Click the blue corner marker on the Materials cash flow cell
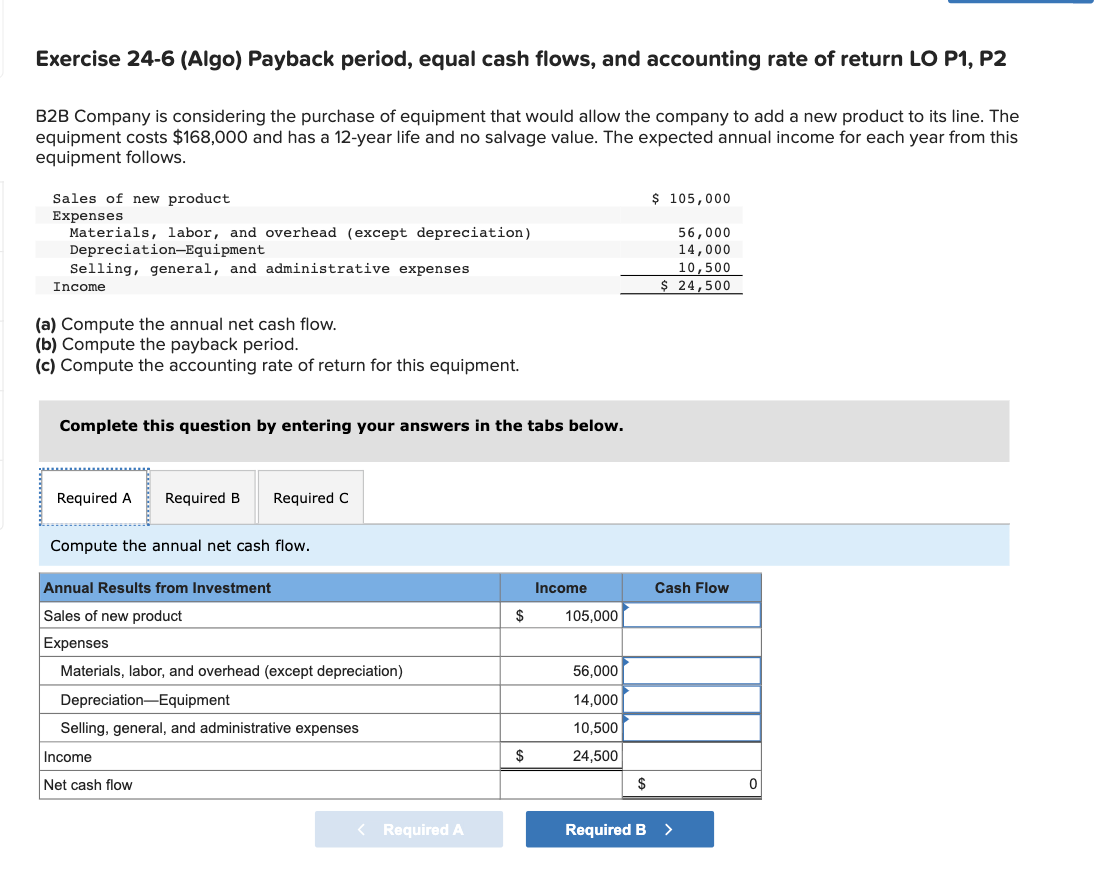The width and height of the screenshot is (1100, 894). pyautogui.click(x=625, y=661)
